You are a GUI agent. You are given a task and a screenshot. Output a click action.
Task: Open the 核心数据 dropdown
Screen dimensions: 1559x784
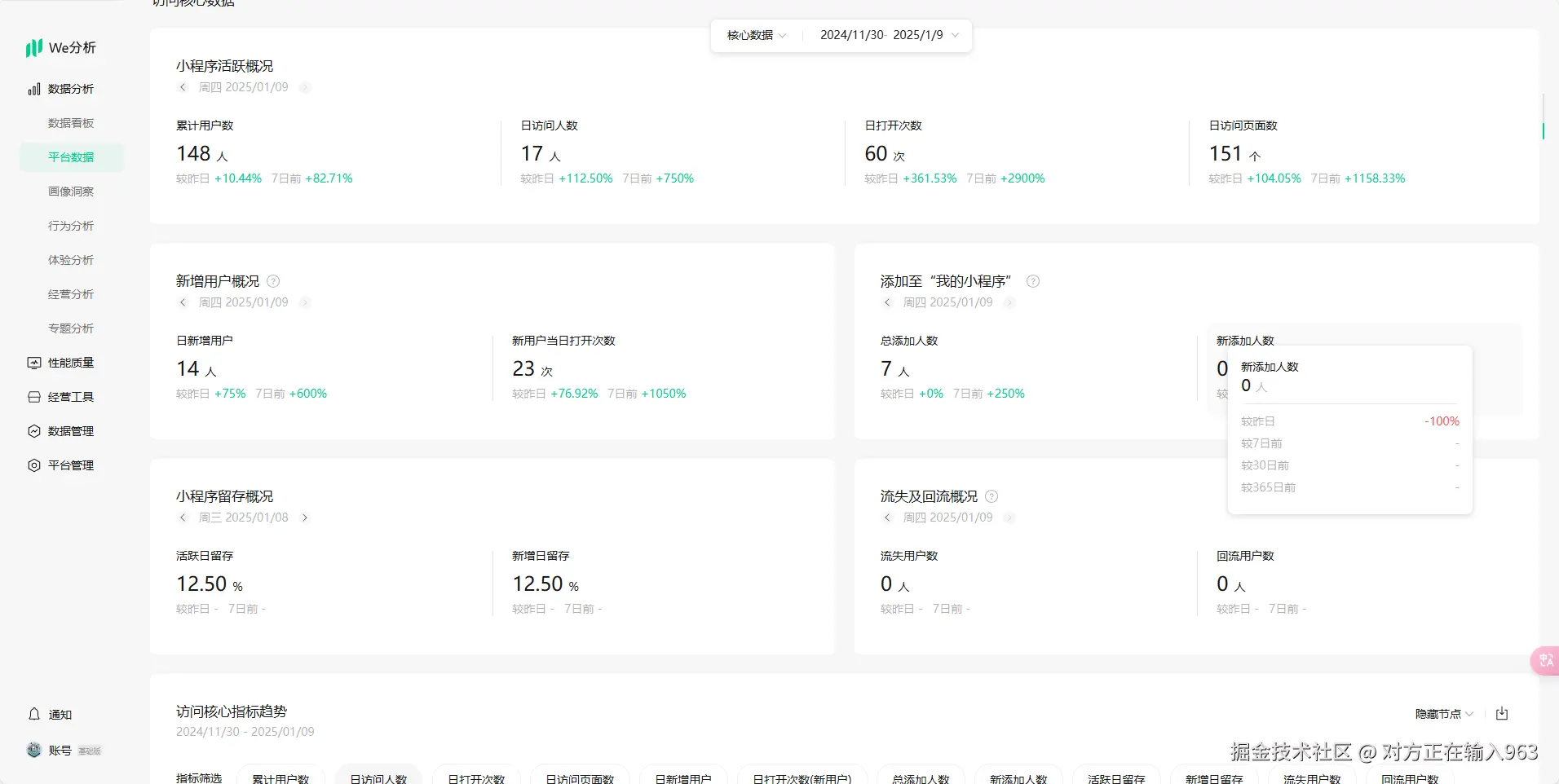point(757,35)
